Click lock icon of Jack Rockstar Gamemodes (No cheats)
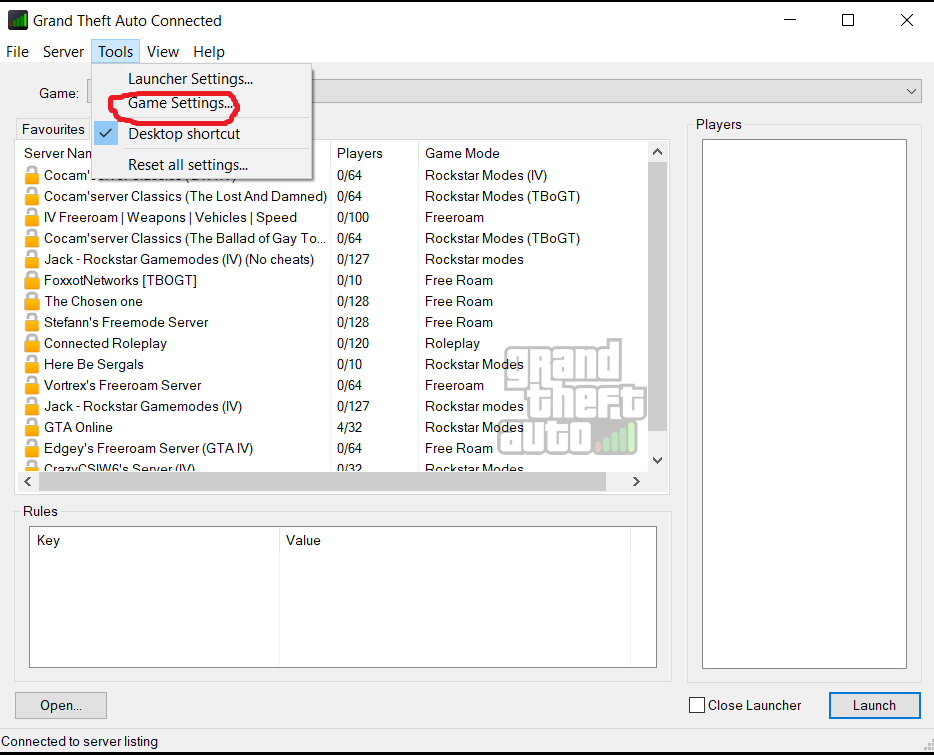This screenshot has height=755, width=934. pyautogui.click(x=32, y=260)
